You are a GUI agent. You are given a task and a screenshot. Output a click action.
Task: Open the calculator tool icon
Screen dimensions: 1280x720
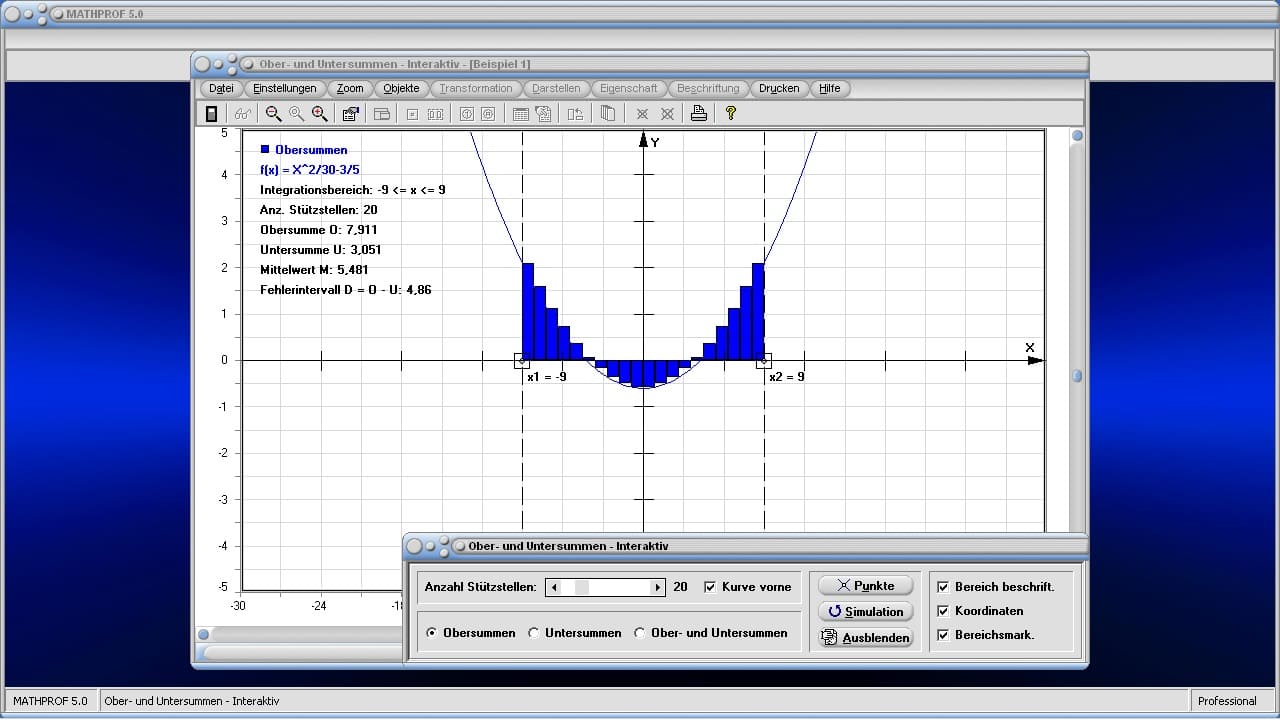[211, 114]
